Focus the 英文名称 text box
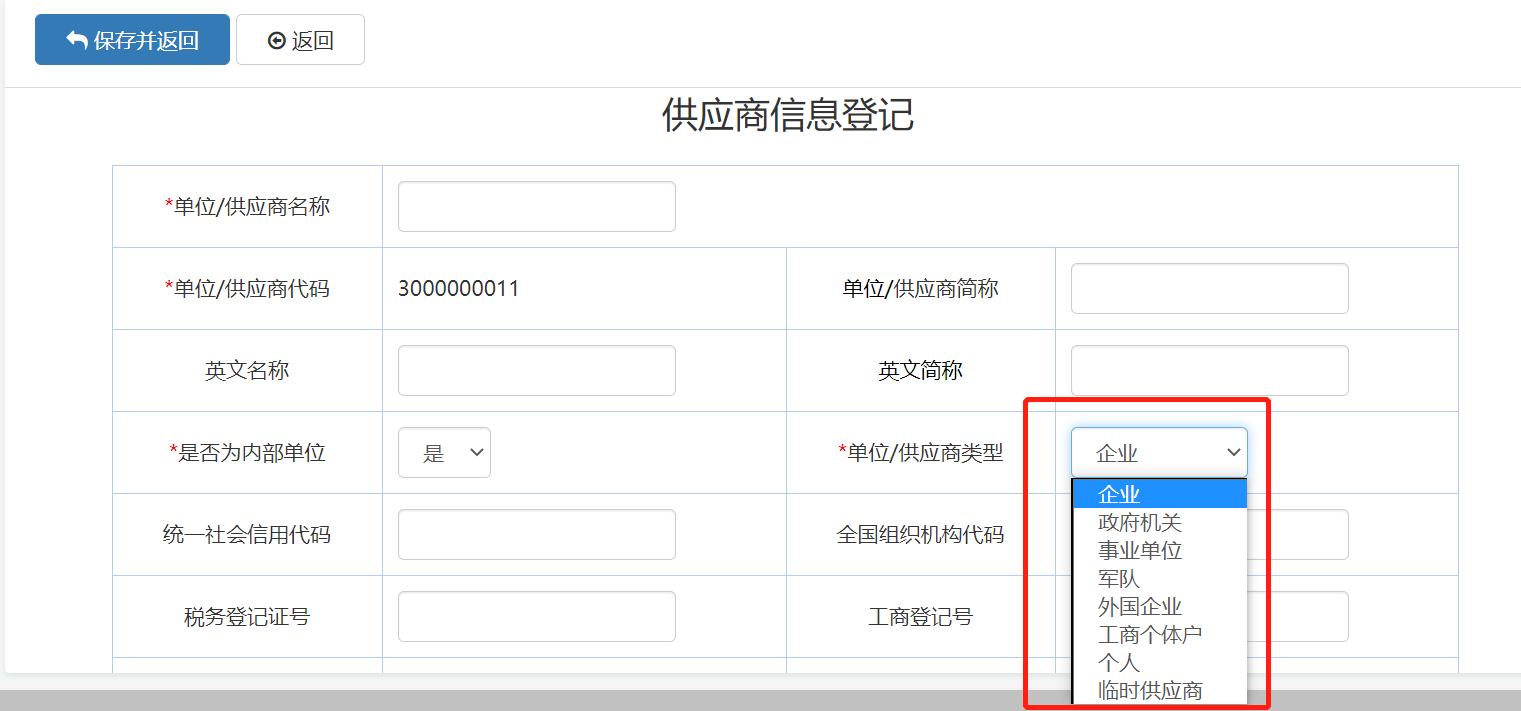This screenshot has width=1521, height=711. coord(536,370)
